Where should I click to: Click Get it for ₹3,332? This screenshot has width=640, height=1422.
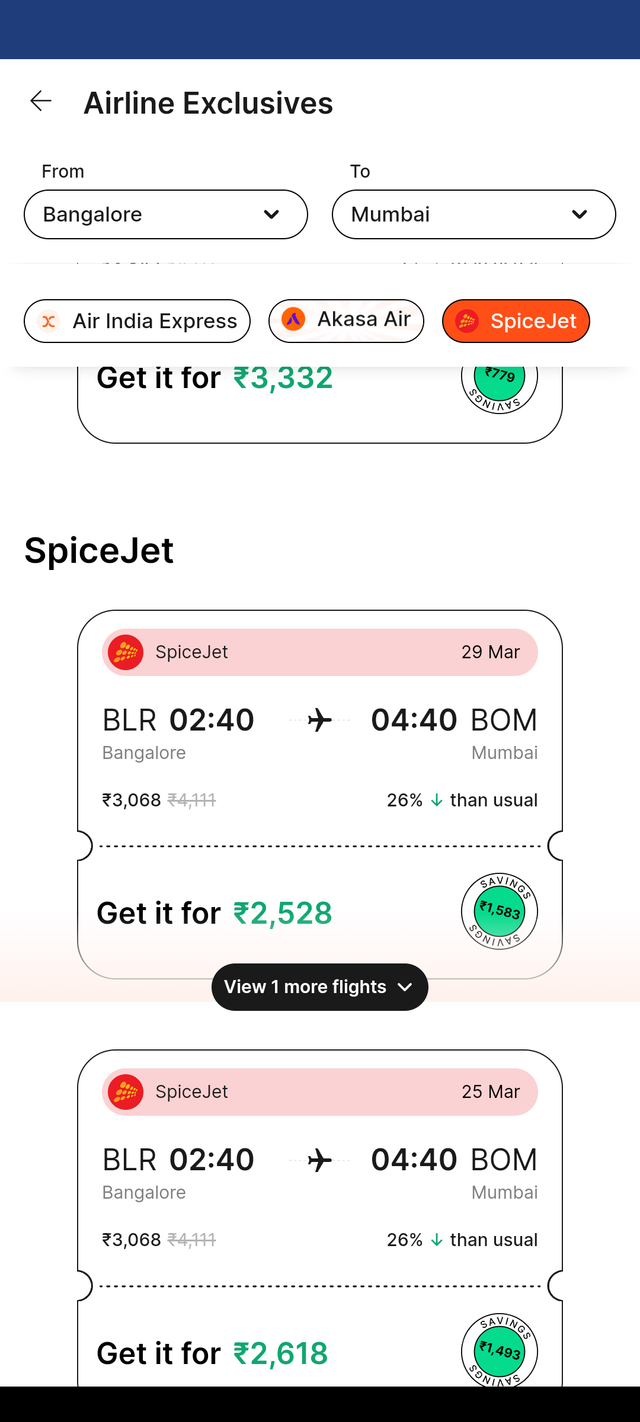tap(214, 378)
